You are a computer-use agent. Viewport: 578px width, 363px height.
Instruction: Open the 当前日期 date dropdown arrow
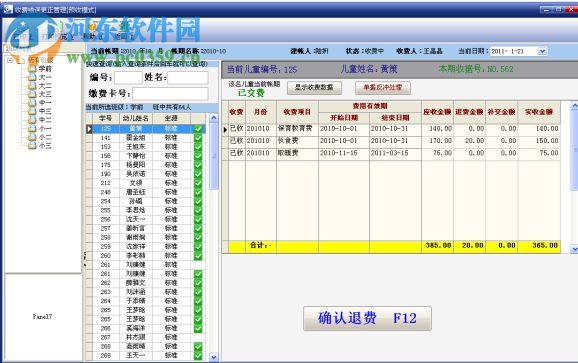pos(542,51)
